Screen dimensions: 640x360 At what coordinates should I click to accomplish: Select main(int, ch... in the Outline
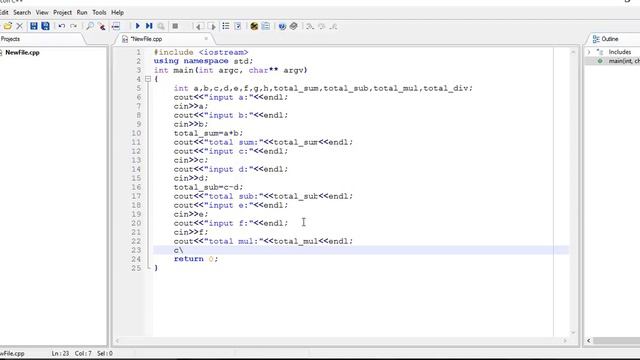pos(624,61)
